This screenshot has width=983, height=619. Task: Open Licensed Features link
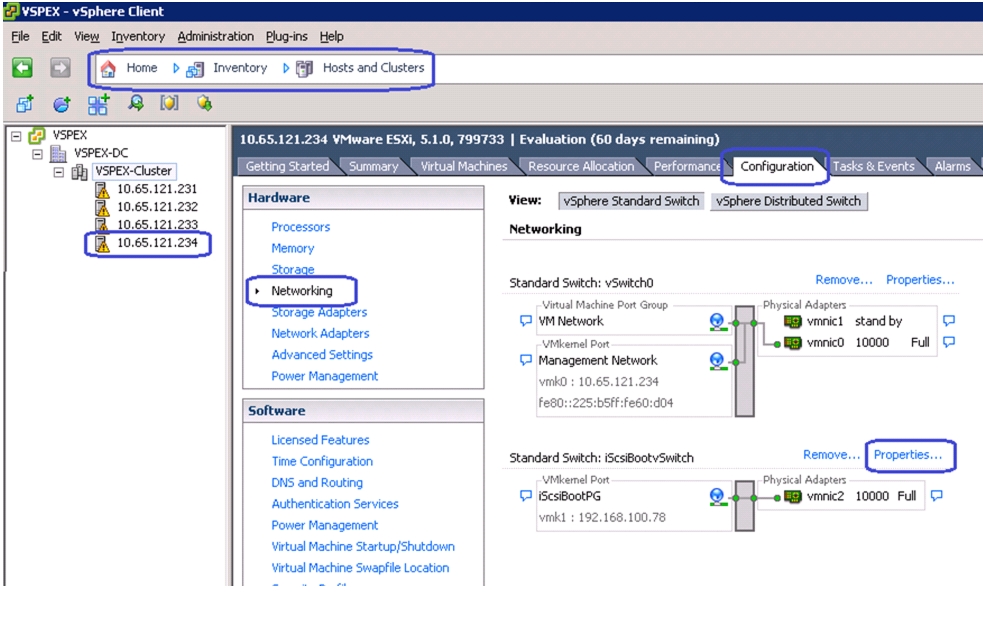click(x=320, y=440)
